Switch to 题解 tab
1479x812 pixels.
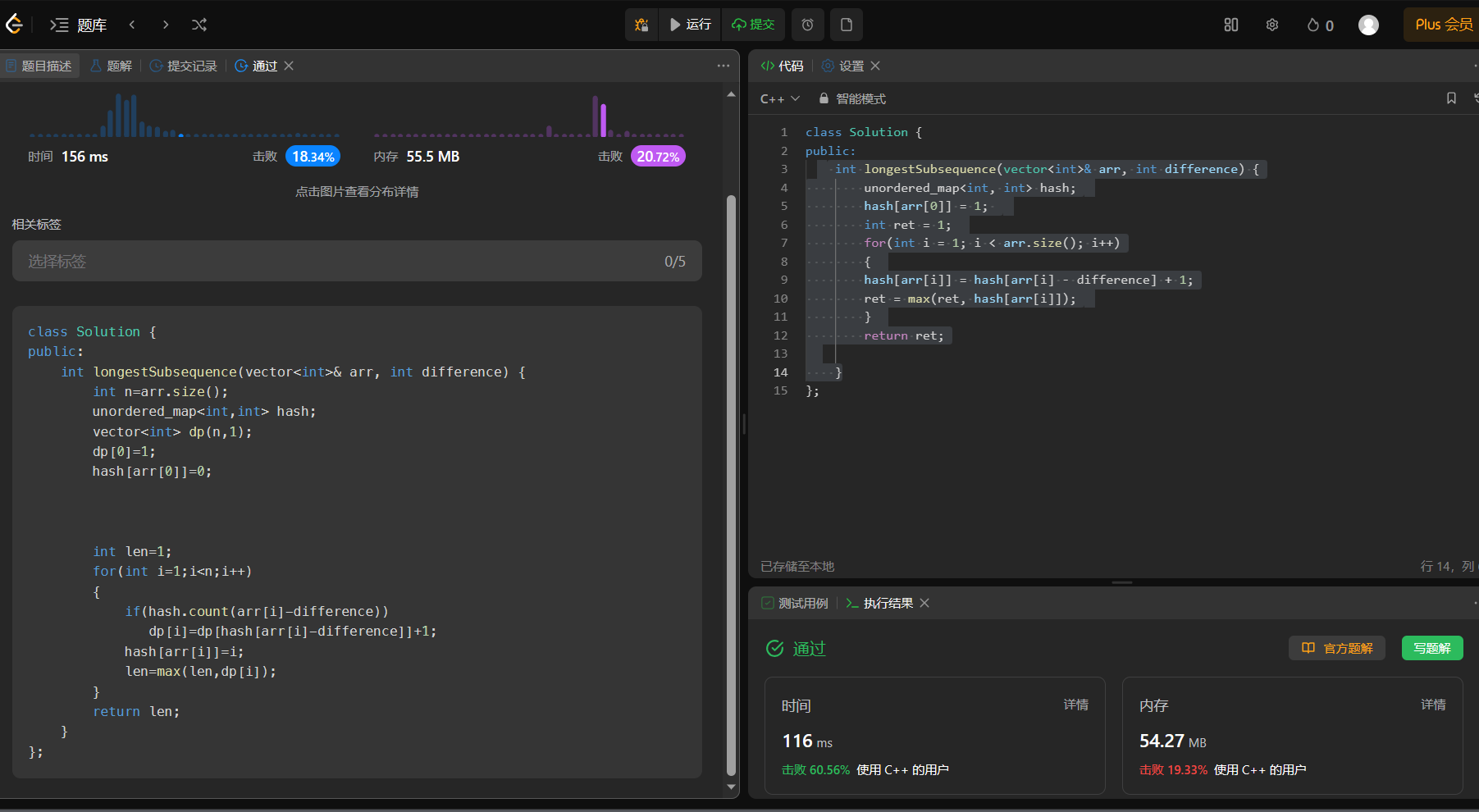(111, 66)
